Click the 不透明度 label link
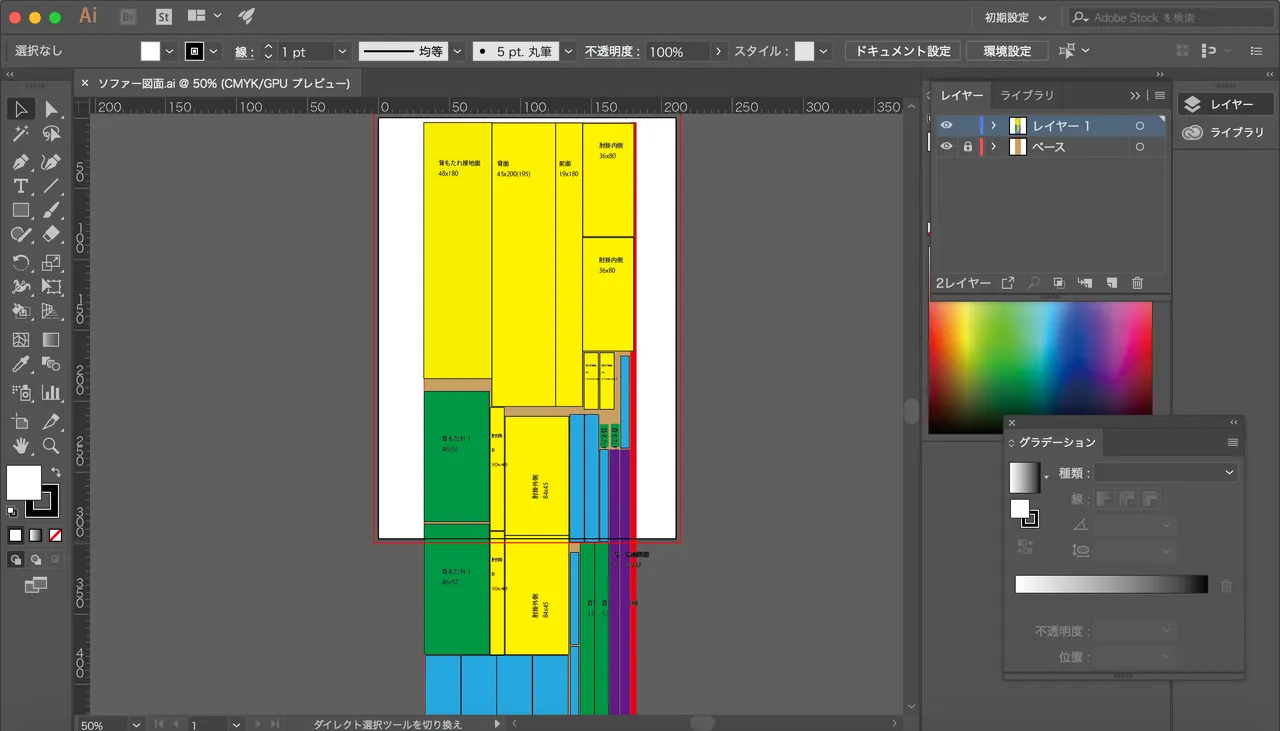Image resolution: width=1280 pixels, height=731 pixels. (x=612, y=51)
